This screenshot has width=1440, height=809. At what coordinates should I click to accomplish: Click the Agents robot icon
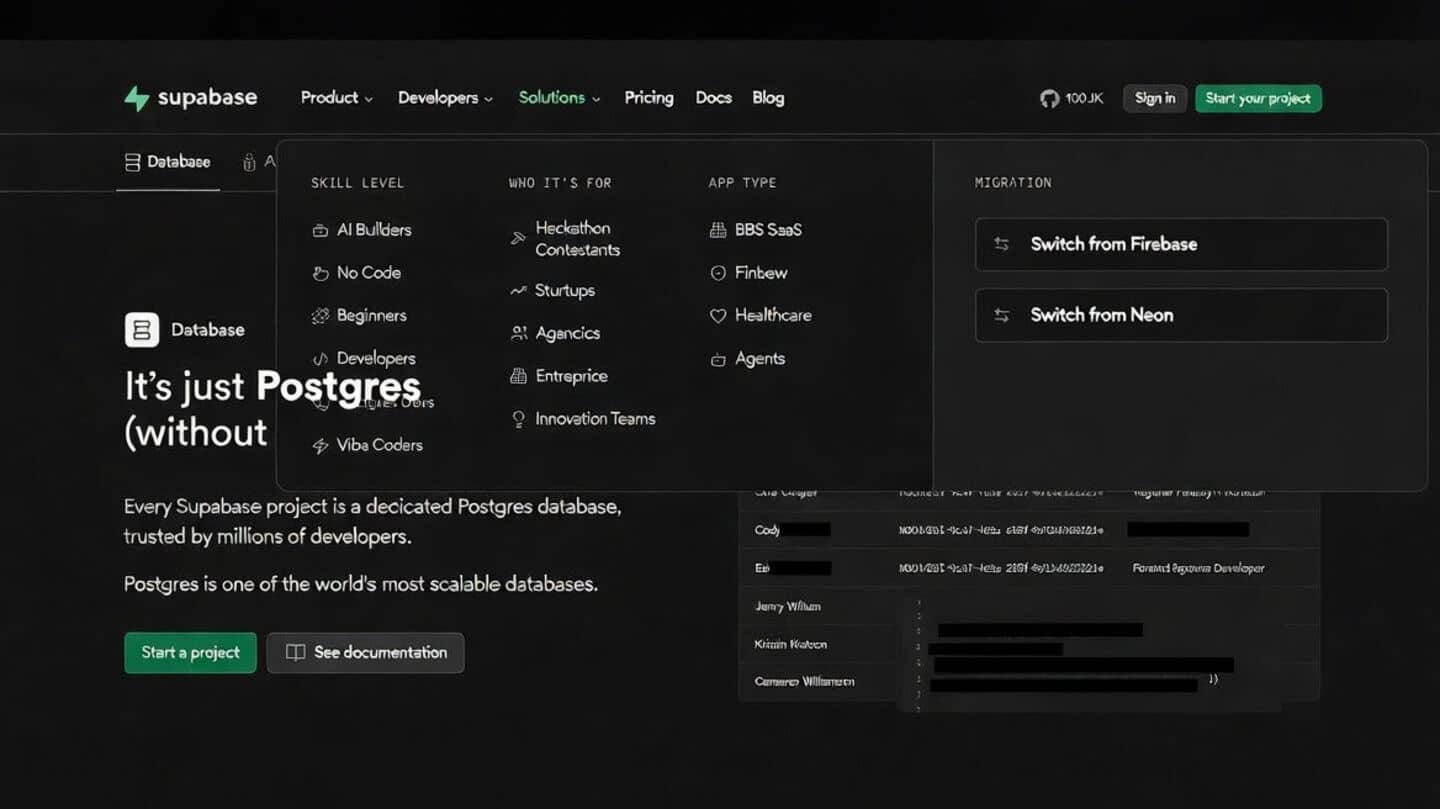[x=717, y=360]
